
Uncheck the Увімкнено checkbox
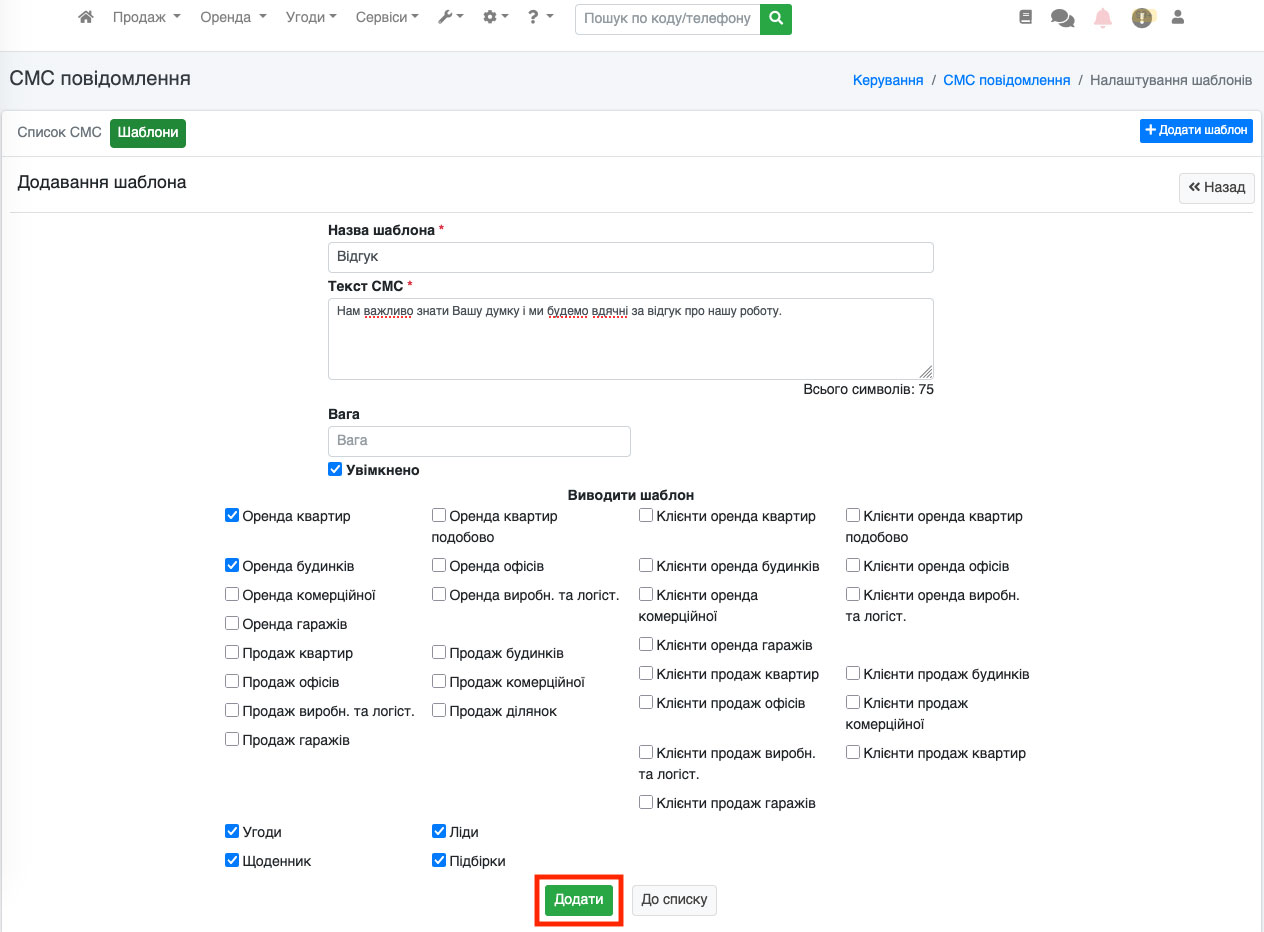click(335, 470)
